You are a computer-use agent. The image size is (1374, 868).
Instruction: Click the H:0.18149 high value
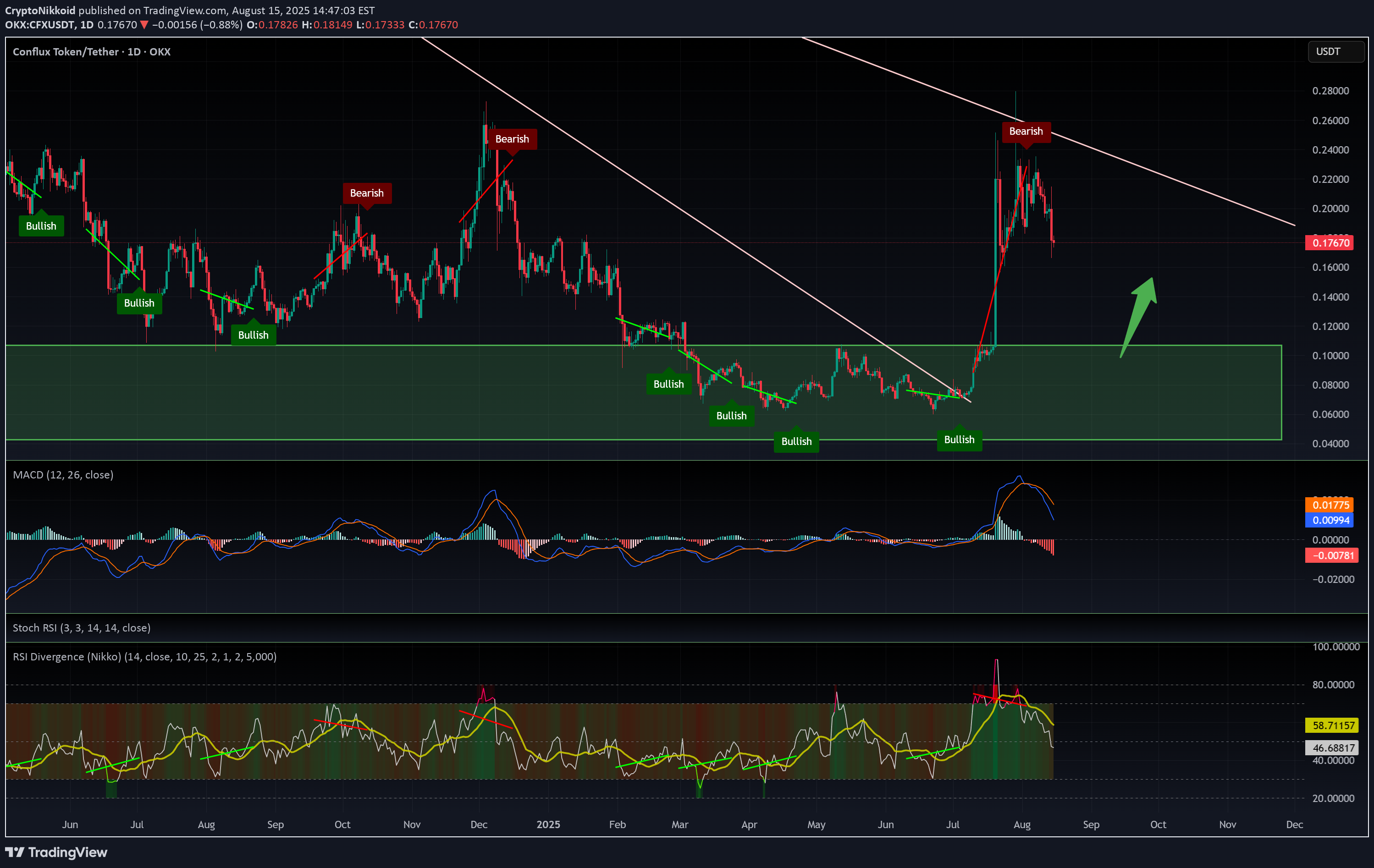tap(327, 25)
